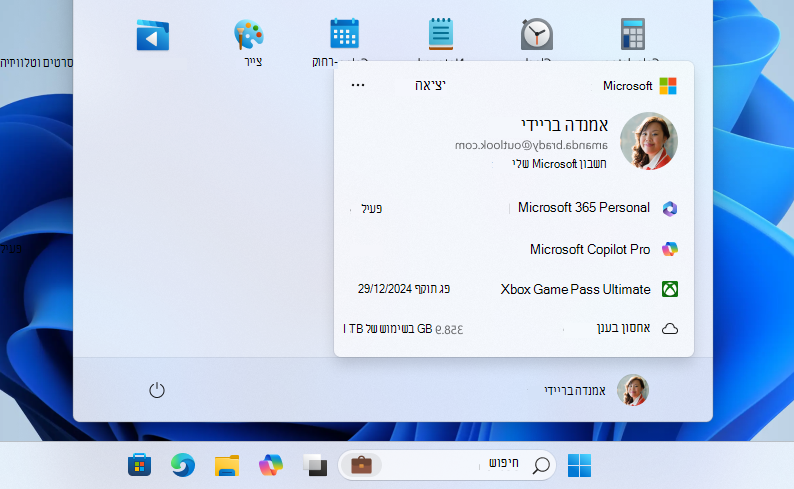Screen dimensions: 794x489
Task: Click the power button in Start menu
Action: (157, 390)
